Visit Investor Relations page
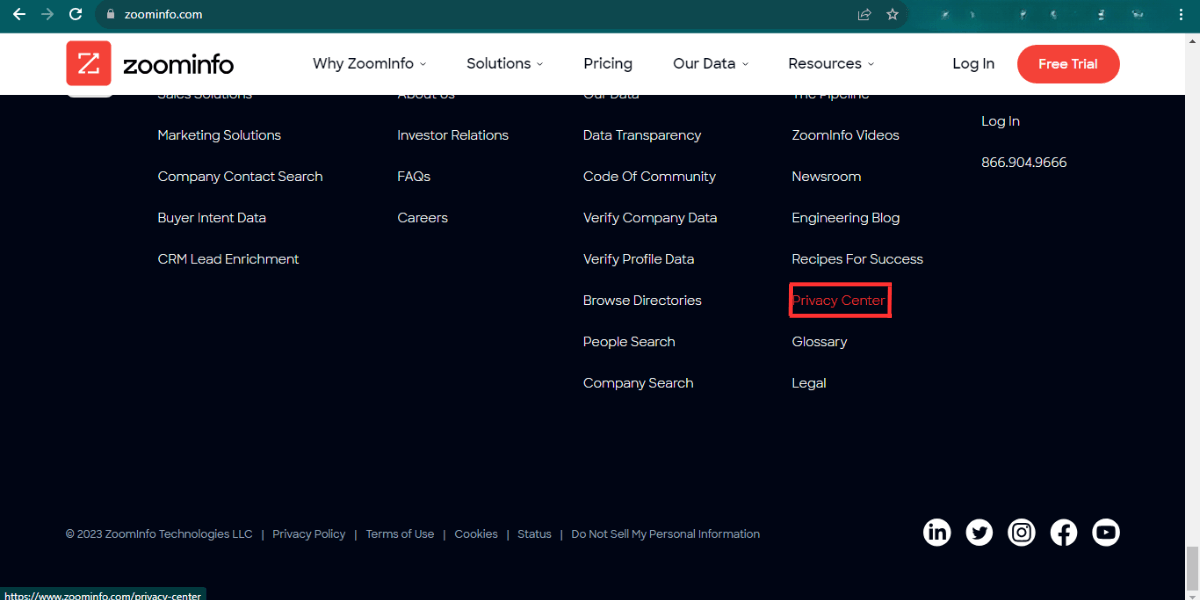Viewport: 1200px width, 600px height. pos(452,135)
